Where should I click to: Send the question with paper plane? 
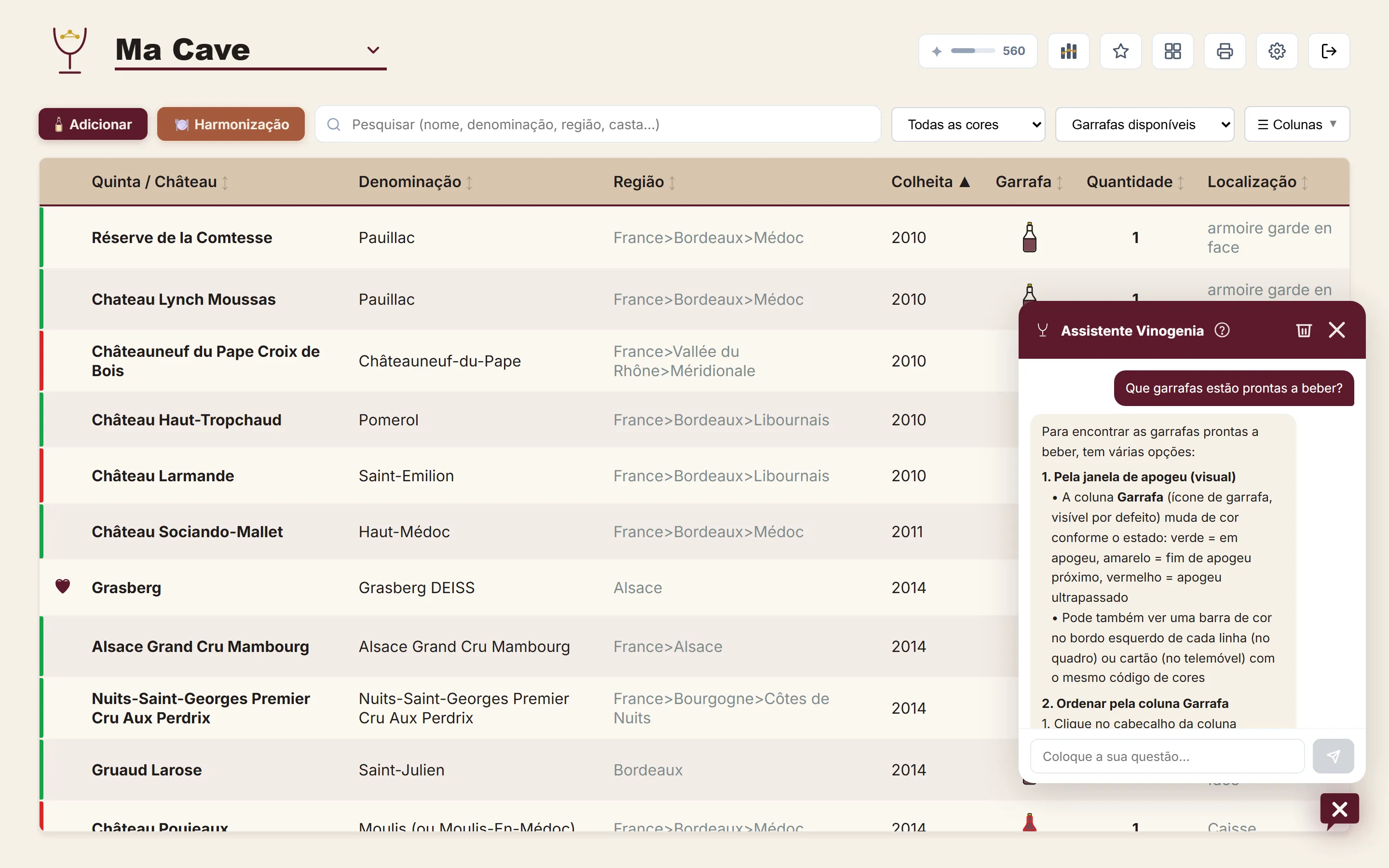click(x=1333, y=756)
